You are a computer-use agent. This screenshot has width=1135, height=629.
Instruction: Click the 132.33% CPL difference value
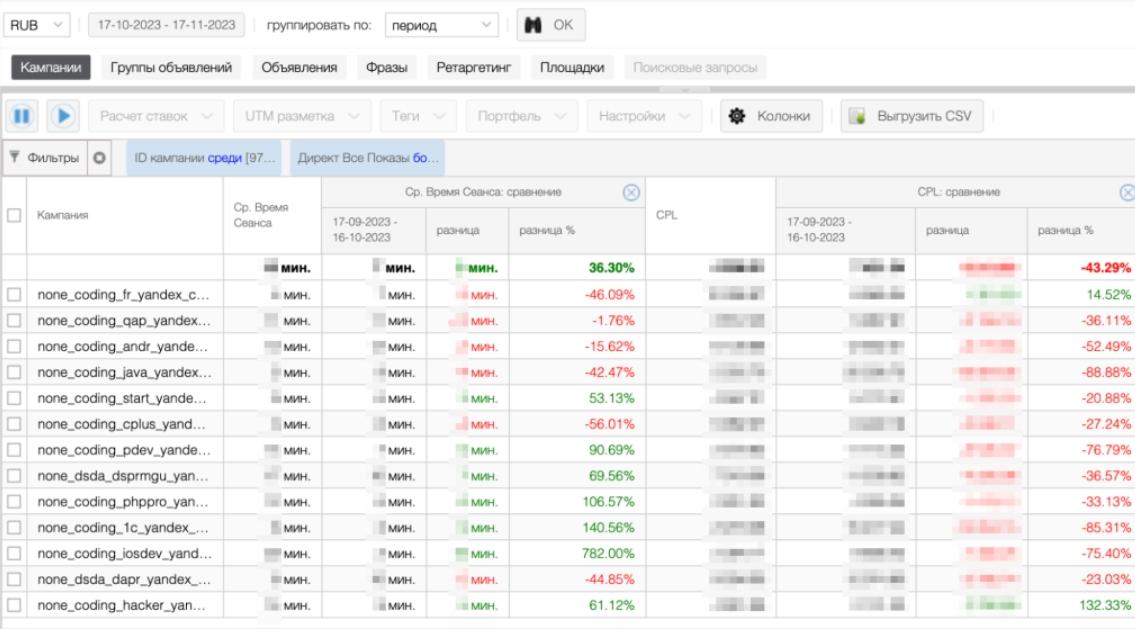pyautogui.click(x=1105, y=605)
